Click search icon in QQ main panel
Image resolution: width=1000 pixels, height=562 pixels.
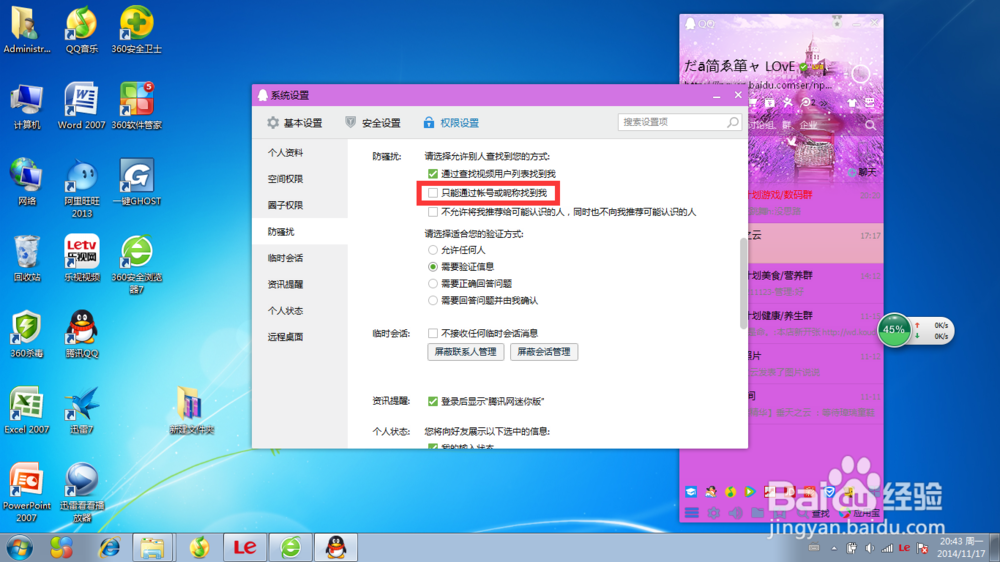(x=871, y=125)
